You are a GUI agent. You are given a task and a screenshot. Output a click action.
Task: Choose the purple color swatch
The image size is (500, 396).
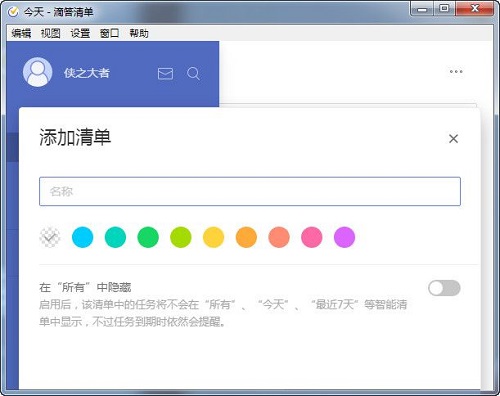(344, 237)
